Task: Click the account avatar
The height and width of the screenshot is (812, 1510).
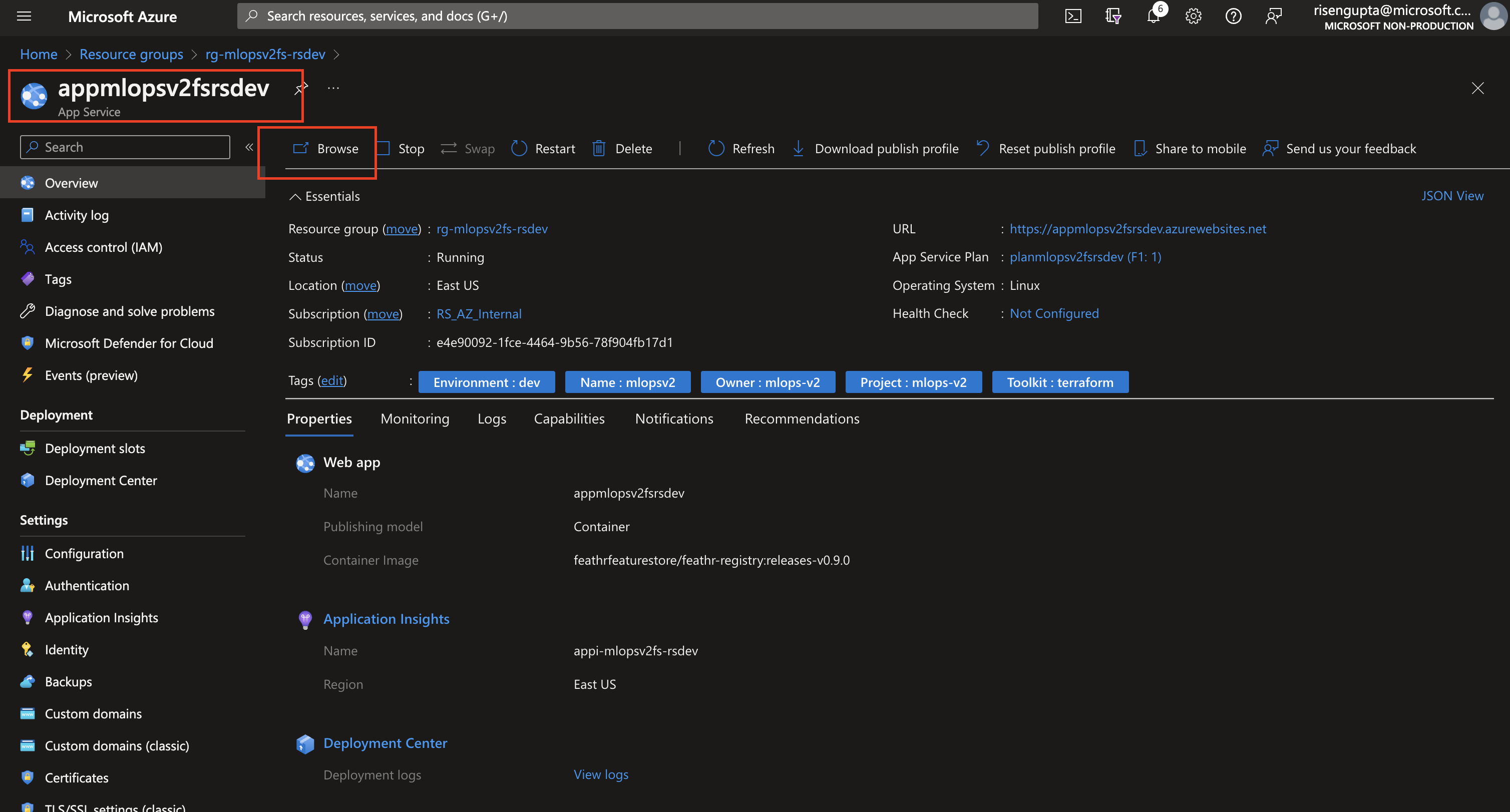Action: (1492, 17)
